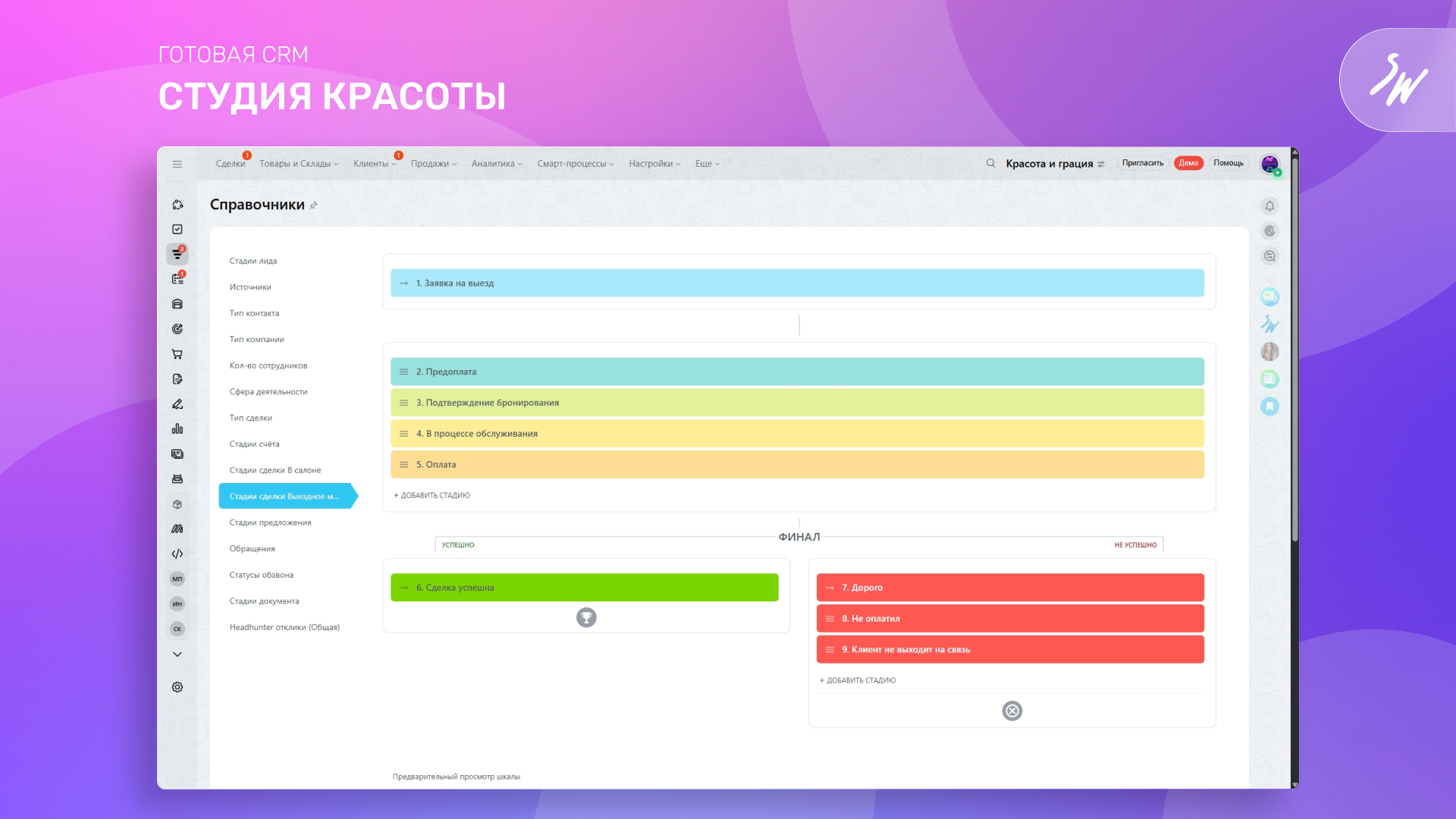Grab the drag handle of Предоплата stage
This screenshot has width=1456, height=819.
pos(403,372)
